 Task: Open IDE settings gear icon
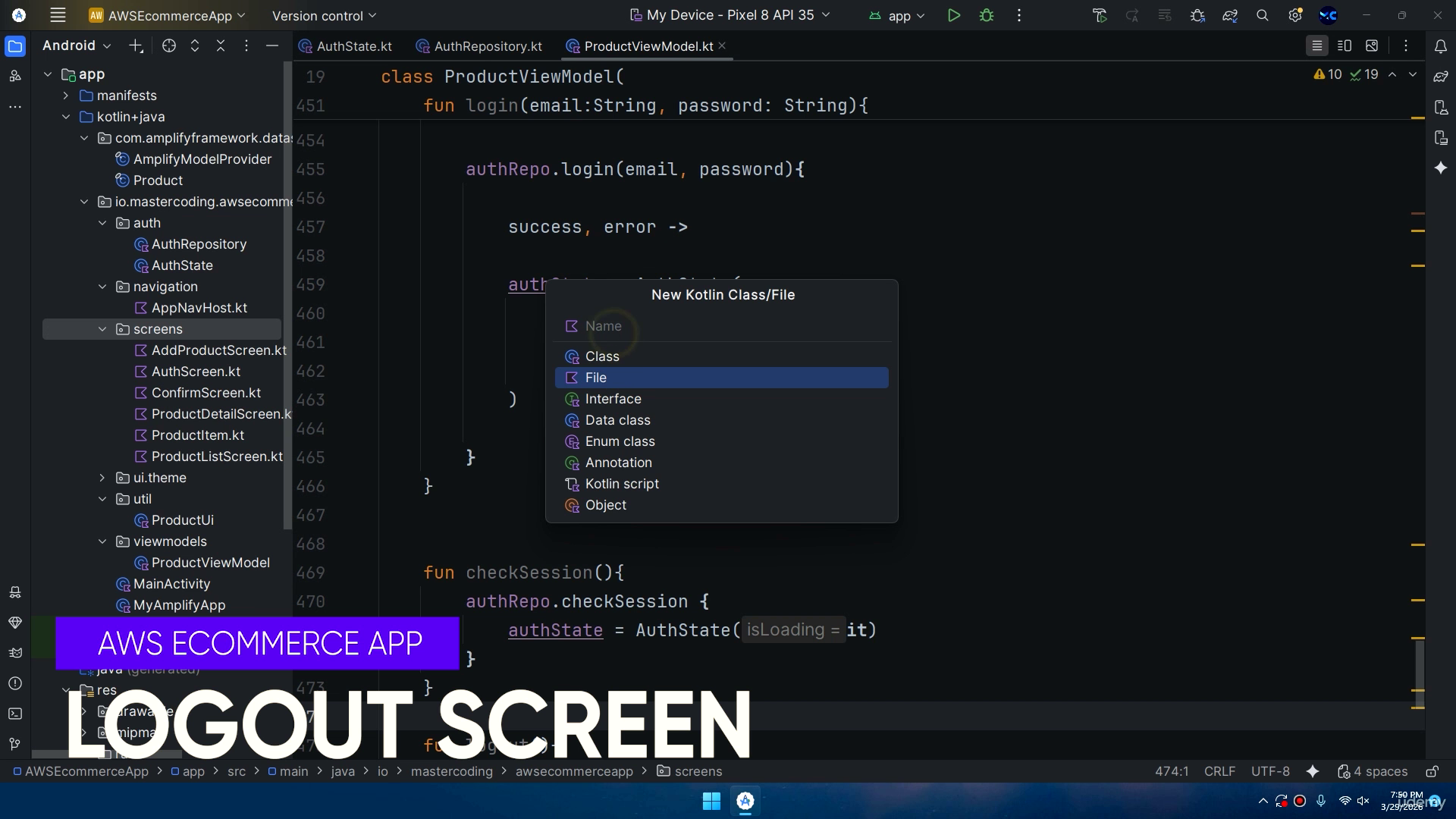[x=1295, y=15]
